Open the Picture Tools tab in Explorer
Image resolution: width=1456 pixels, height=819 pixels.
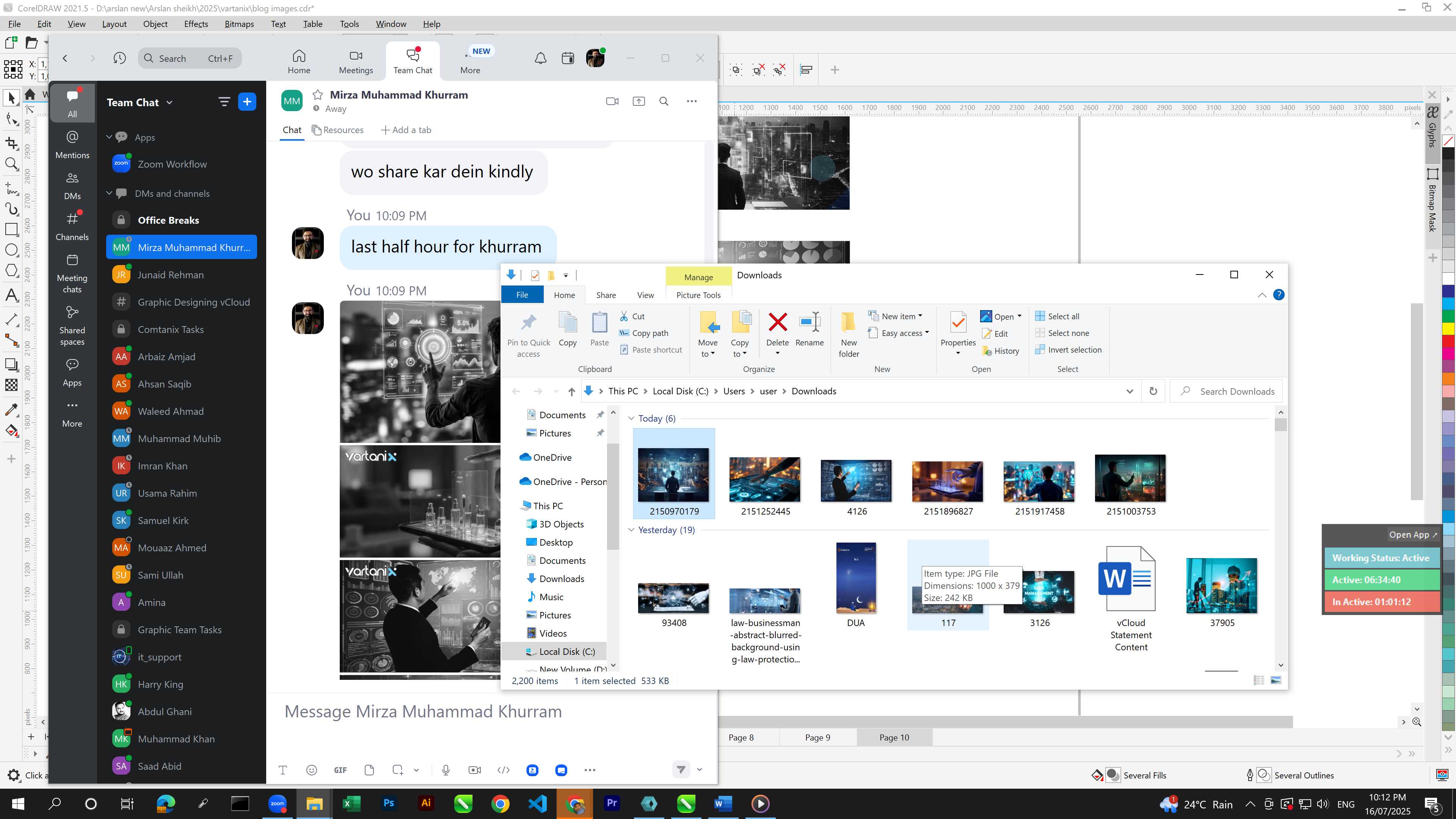[698, 295]
